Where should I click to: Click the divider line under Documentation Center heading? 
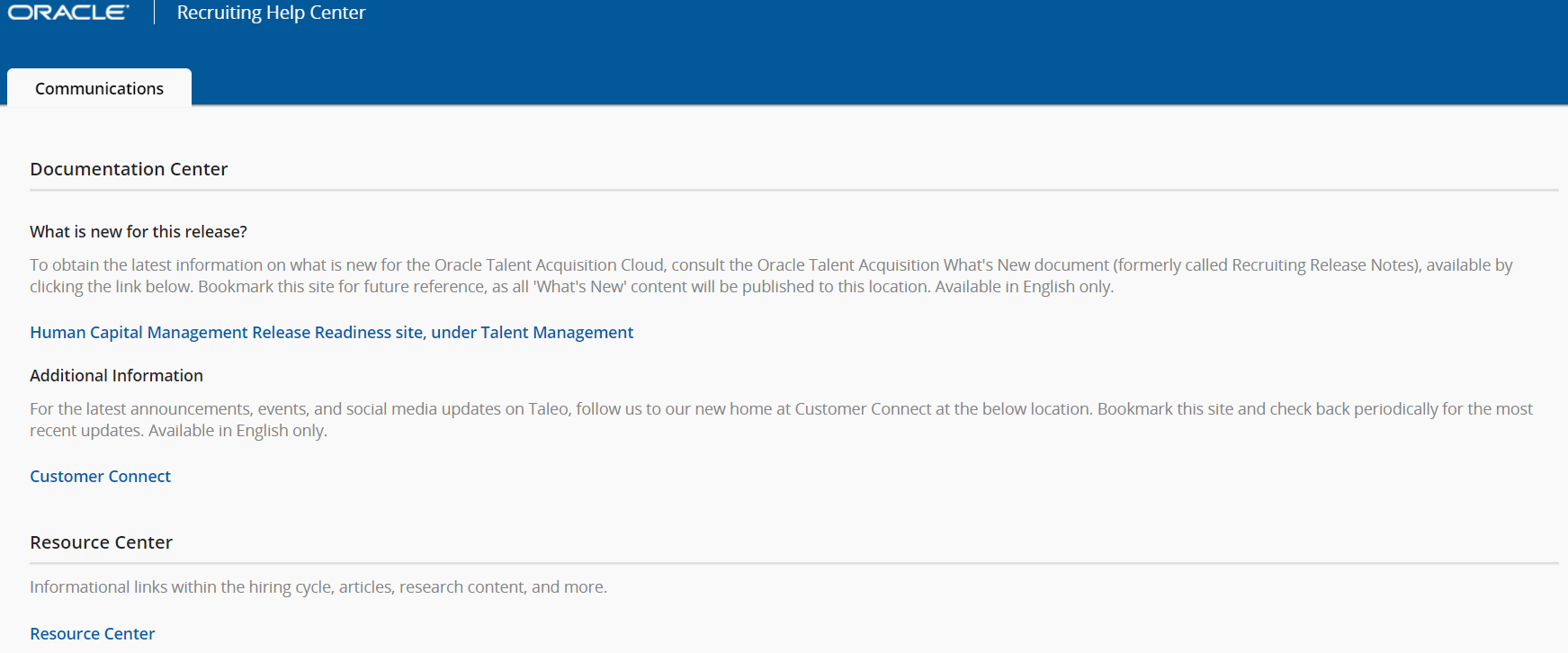coord(793,190)
